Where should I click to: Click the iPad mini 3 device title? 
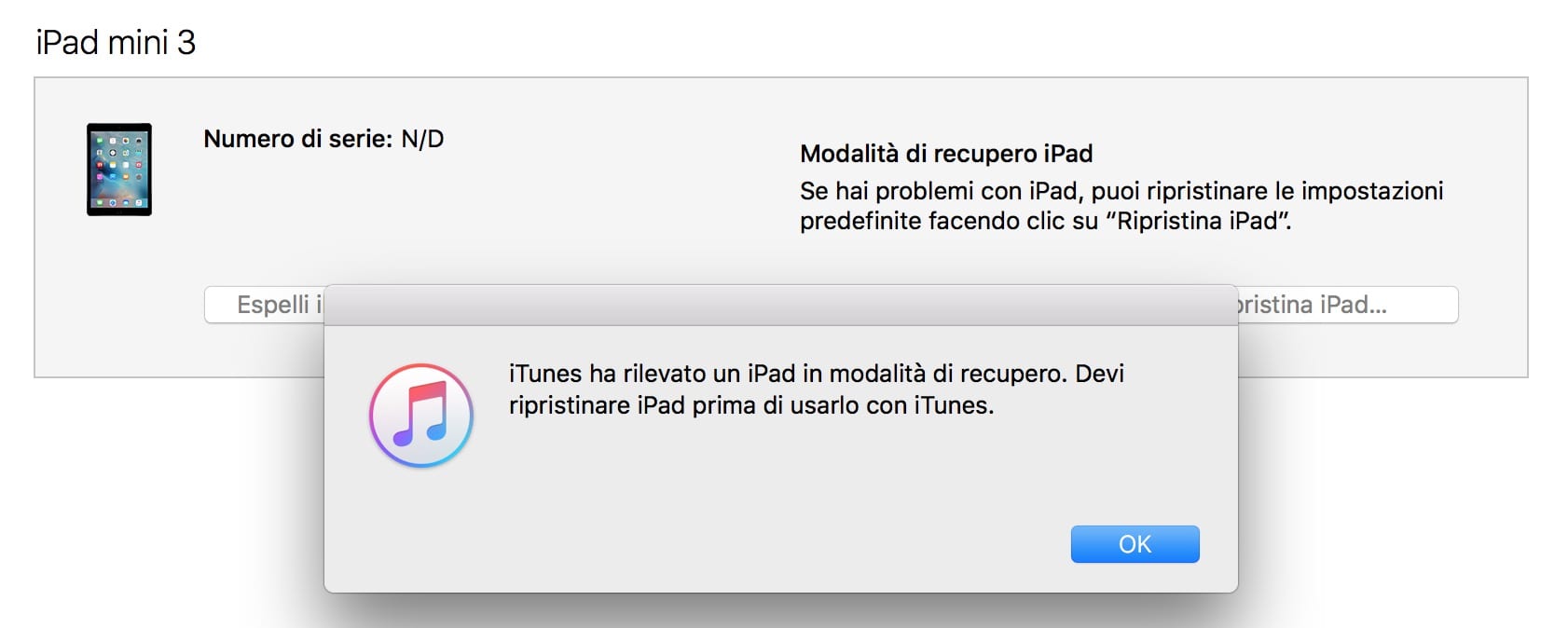116,42
